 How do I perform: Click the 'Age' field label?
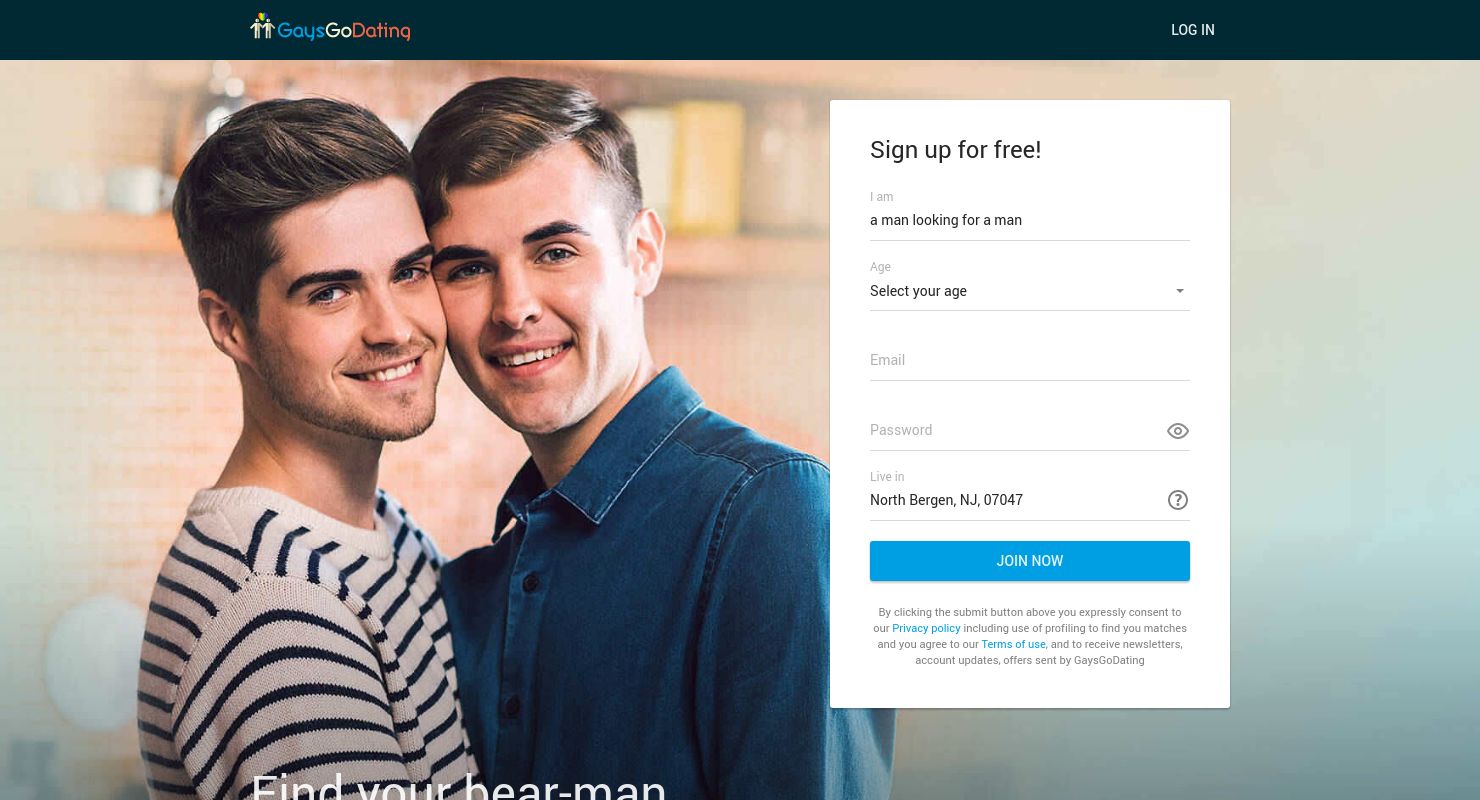pos(880,267)
